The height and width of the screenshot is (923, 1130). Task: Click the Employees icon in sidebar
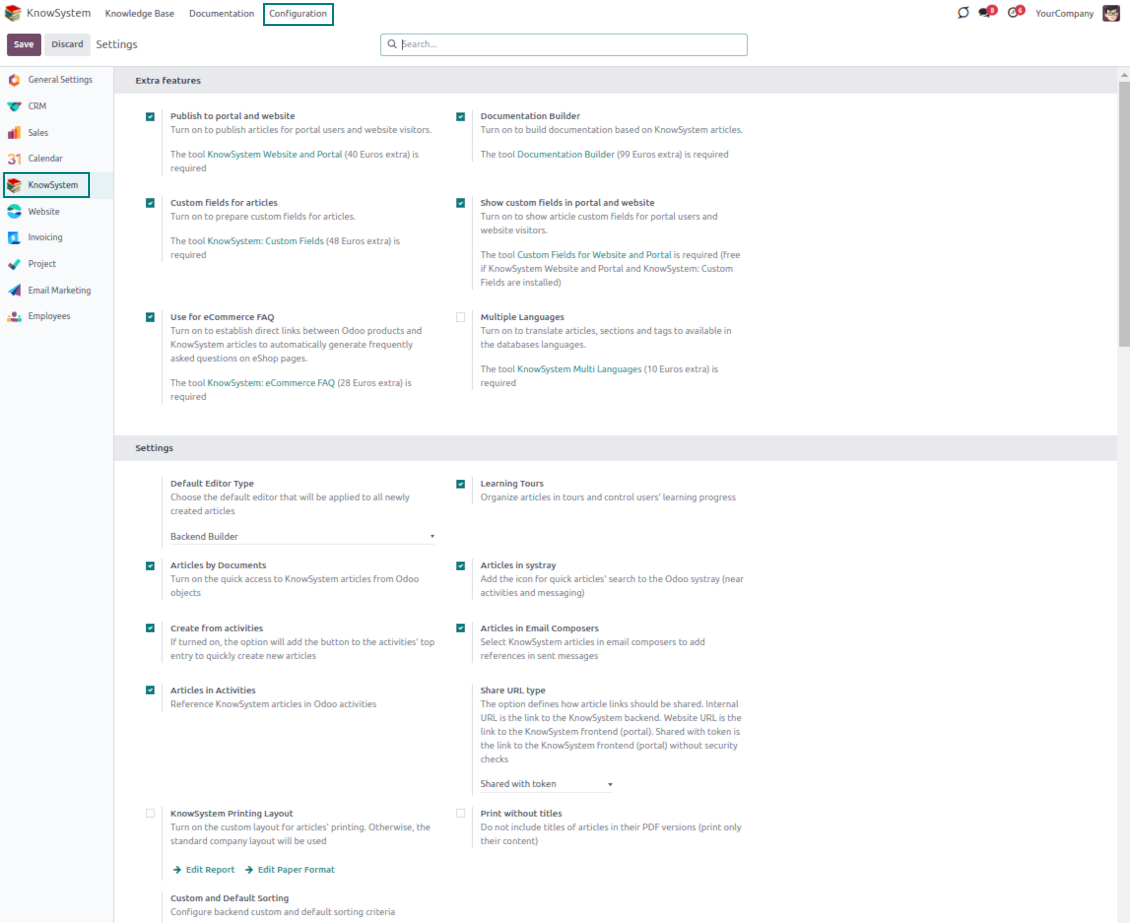click(14, 317)
